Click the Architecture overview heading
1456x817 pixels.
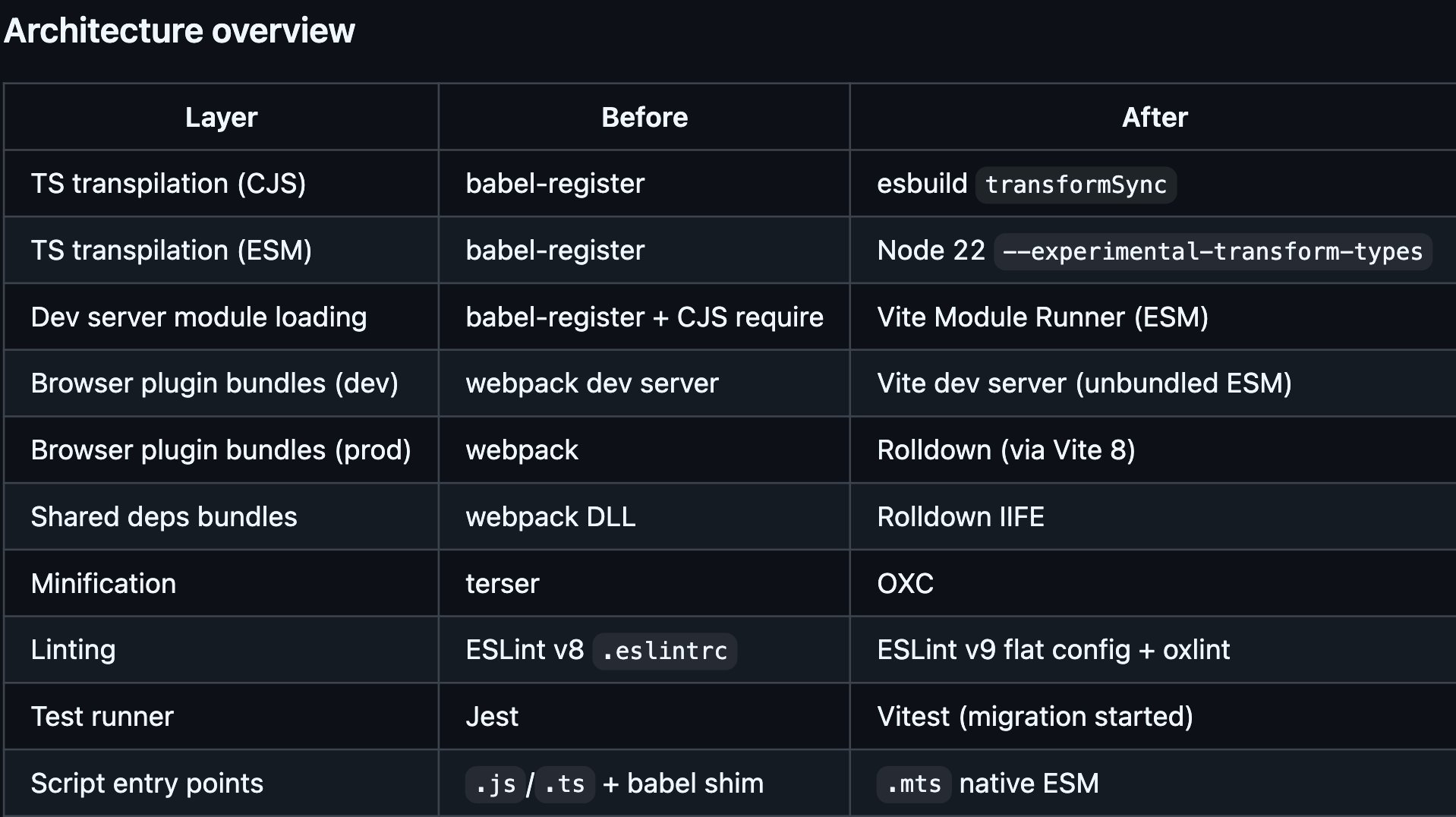coord(179,31)
